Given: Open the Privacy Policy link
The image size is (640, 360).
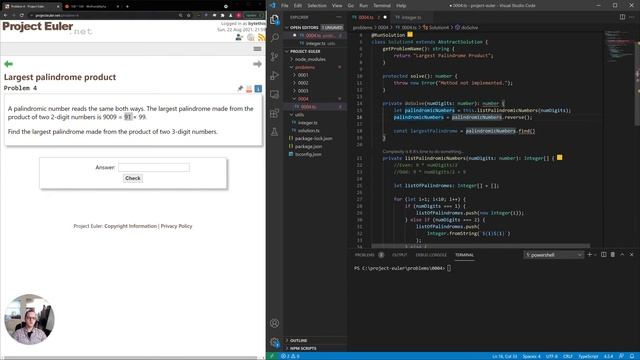Looking at the screenshot, I should [176, 226].
